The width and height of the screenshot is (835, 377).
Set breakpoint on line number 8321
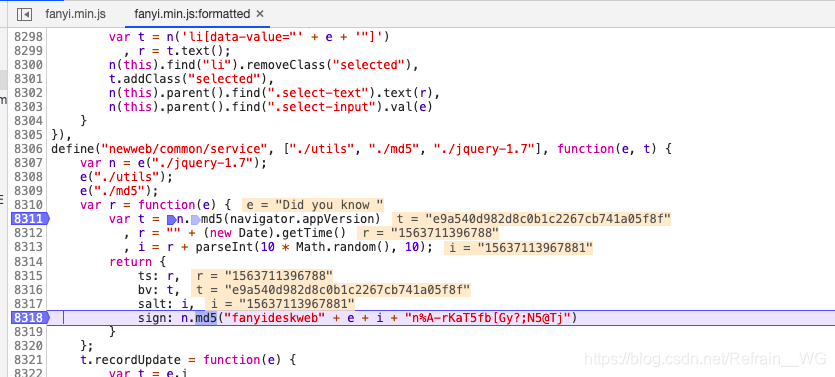29,360
